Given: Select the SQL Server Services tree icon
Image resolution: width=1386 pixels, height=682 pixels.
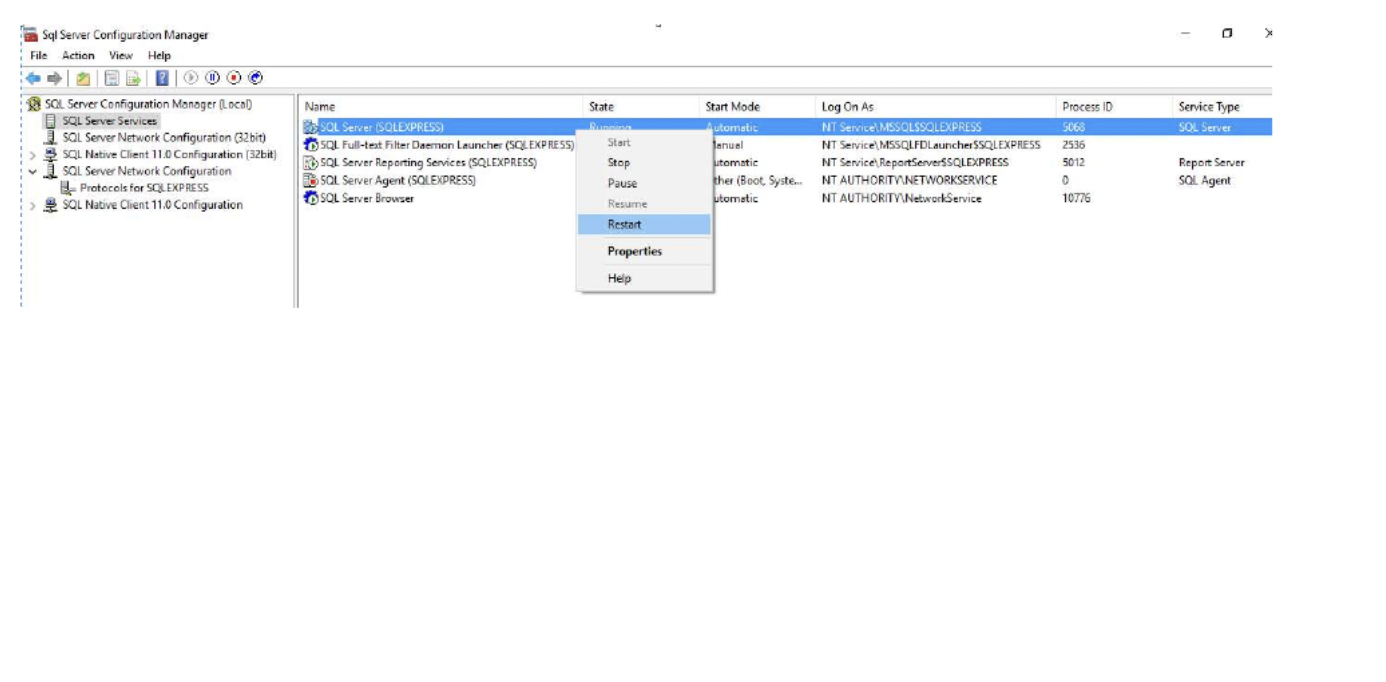Looking at the screenshot, I should pos(51,121).
